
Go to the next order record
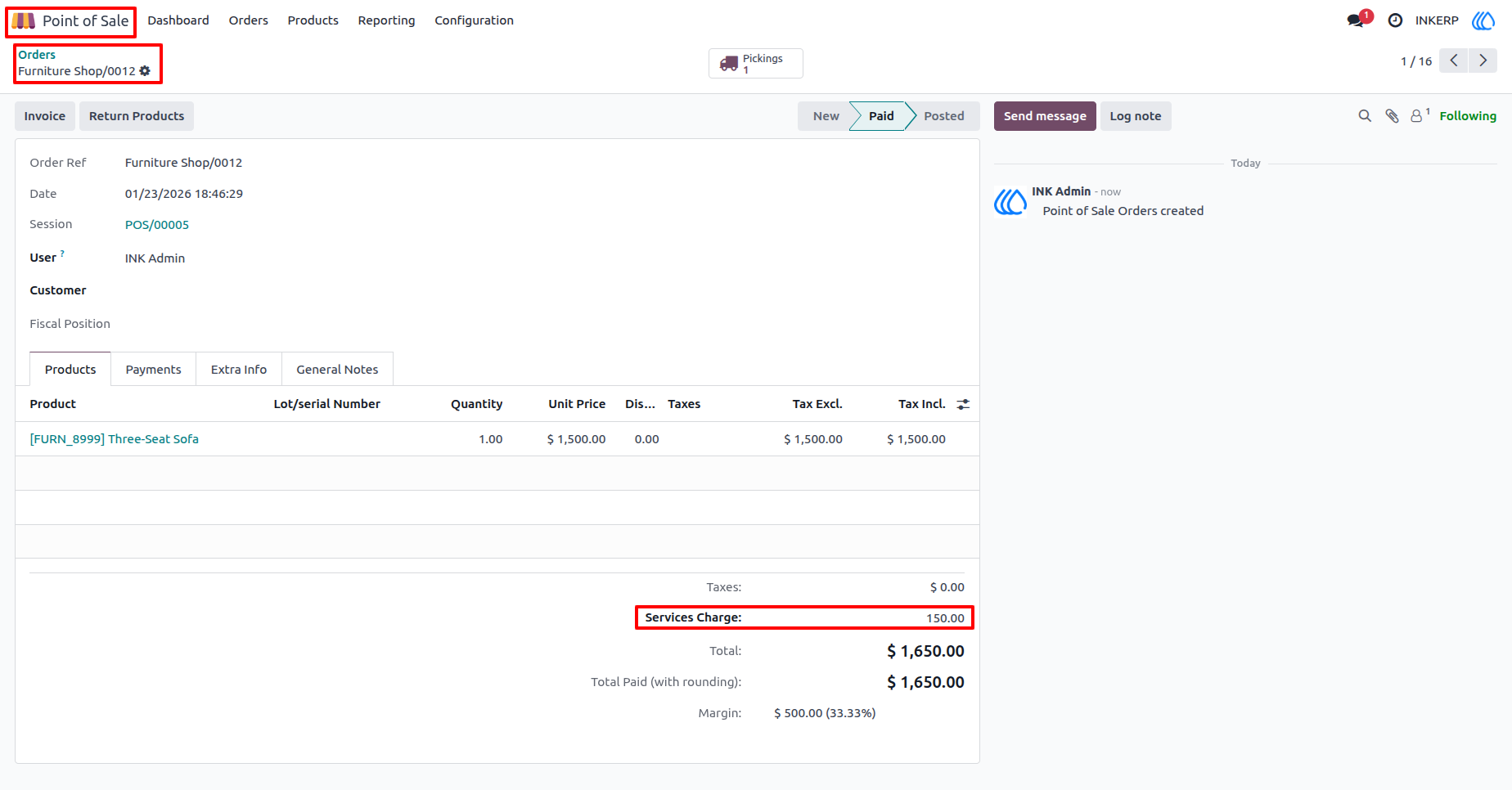(x=1483, y=61)
